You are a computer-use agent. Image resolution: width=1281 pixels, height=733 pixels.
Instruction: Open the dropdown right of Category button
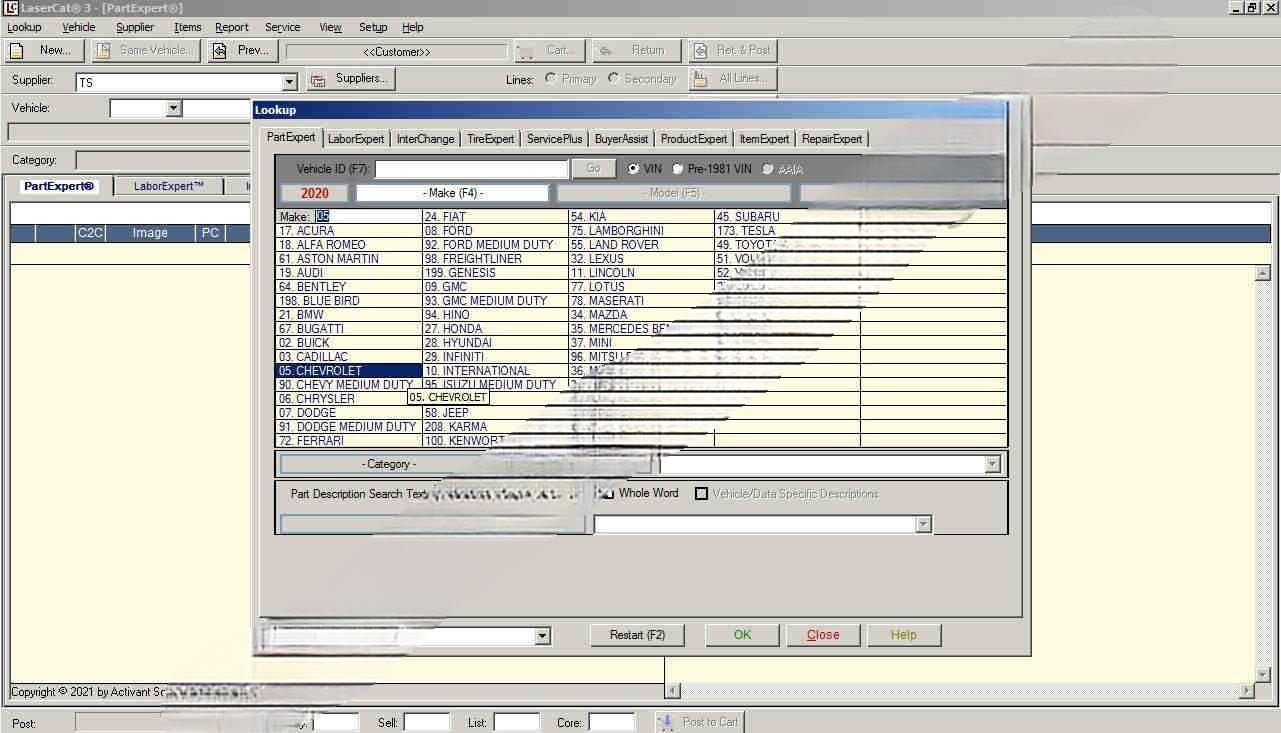(x=992, y=464)
